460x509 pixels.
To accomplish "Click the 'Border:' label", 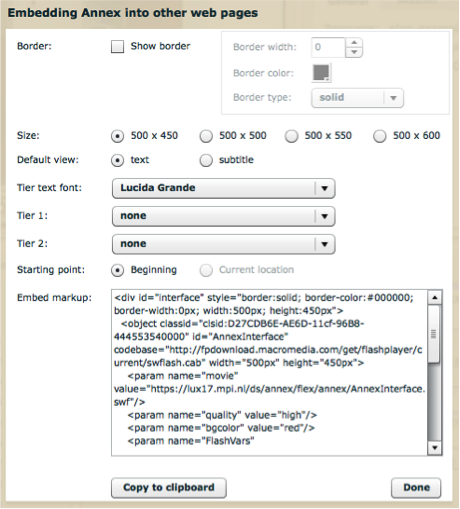I will [x=34, y=46].
